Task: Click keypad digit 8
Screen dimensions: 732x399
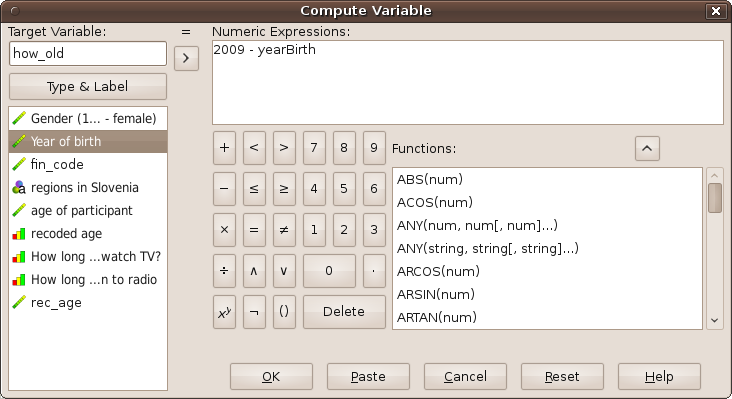Action: click(344, 148)
